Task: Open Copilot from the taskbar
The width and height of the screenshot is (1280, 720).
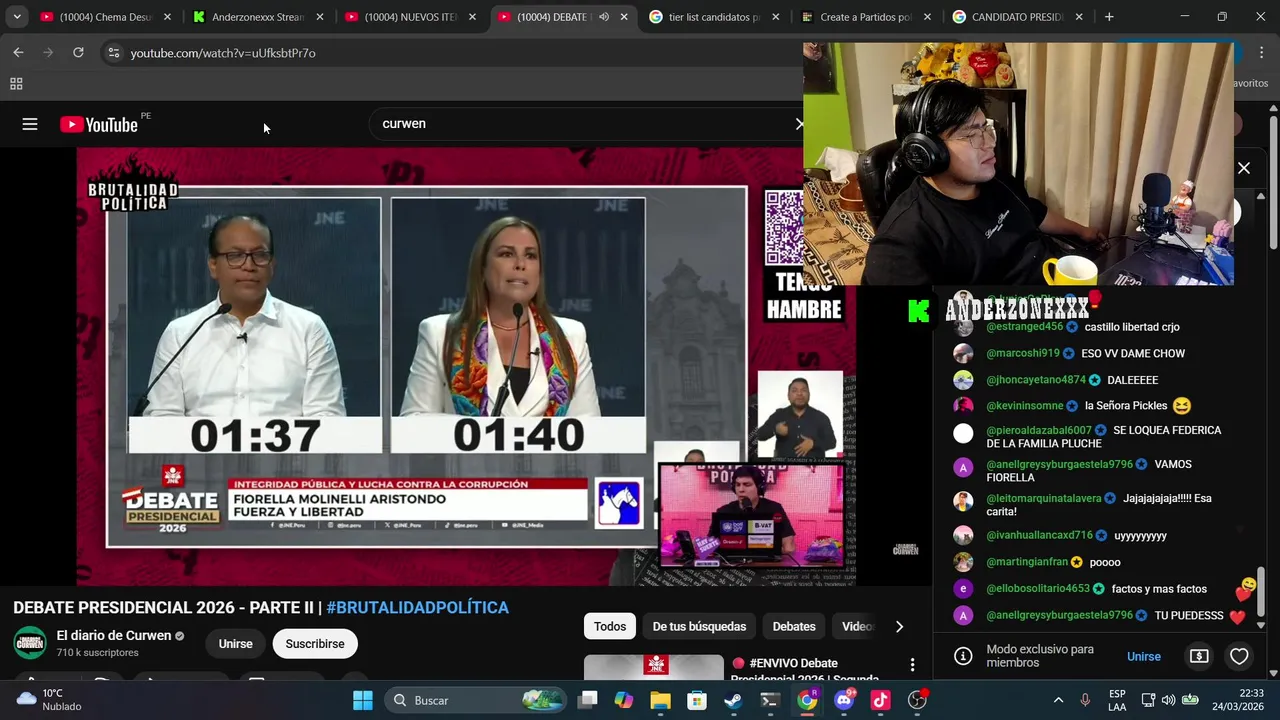Action: (624, 700)
